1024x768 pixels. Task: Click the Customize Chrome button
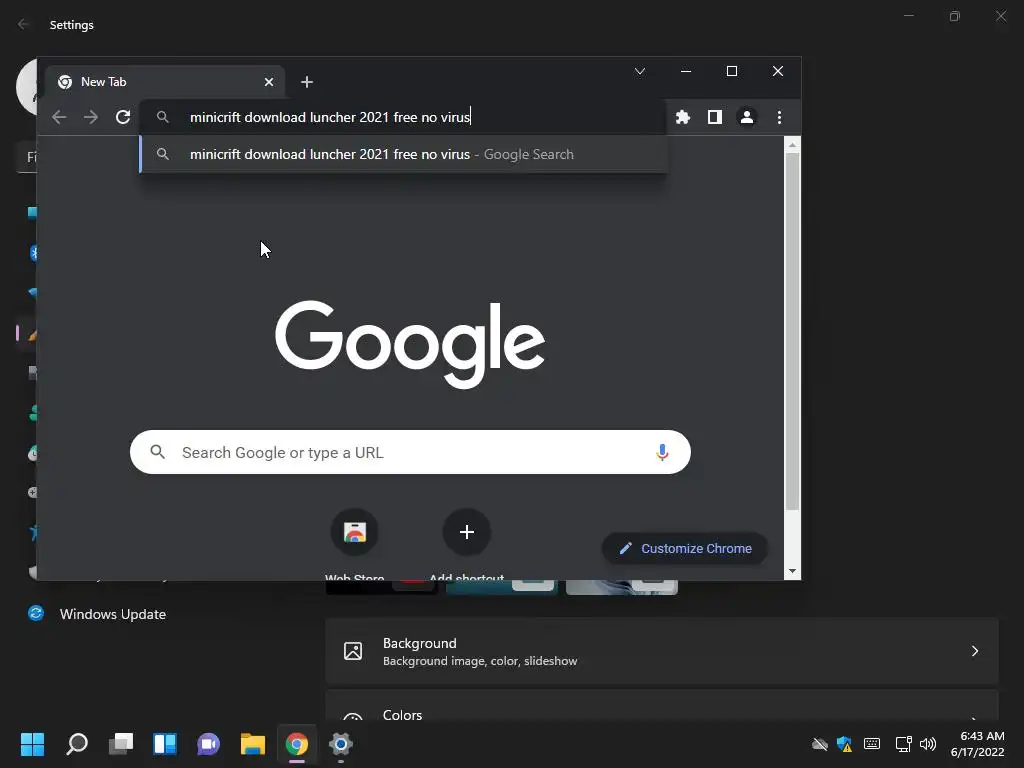click(684, 549)
